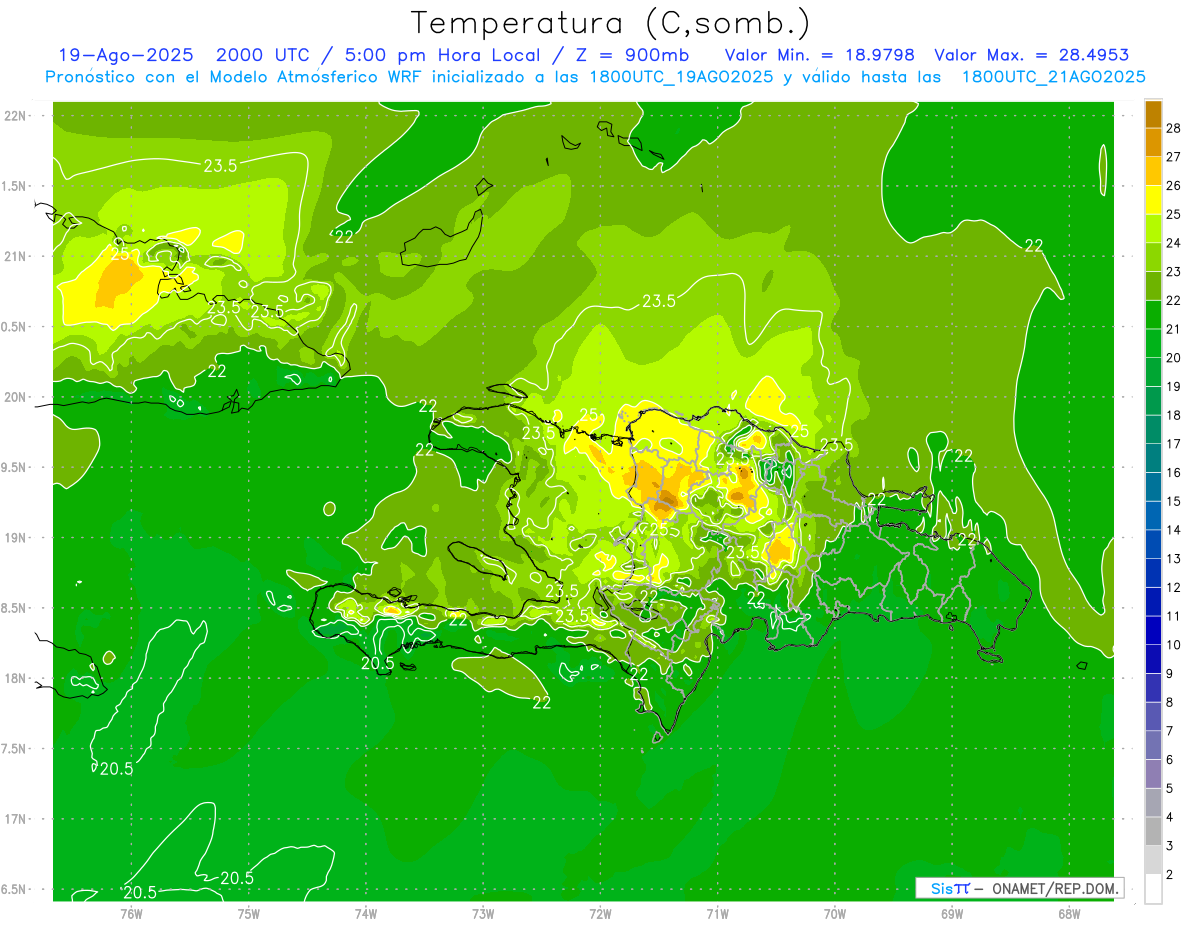The height and width of the screenshot is (927, 1200).
Task: Click the longitude axis label 70W
Action: click(835, 913)
